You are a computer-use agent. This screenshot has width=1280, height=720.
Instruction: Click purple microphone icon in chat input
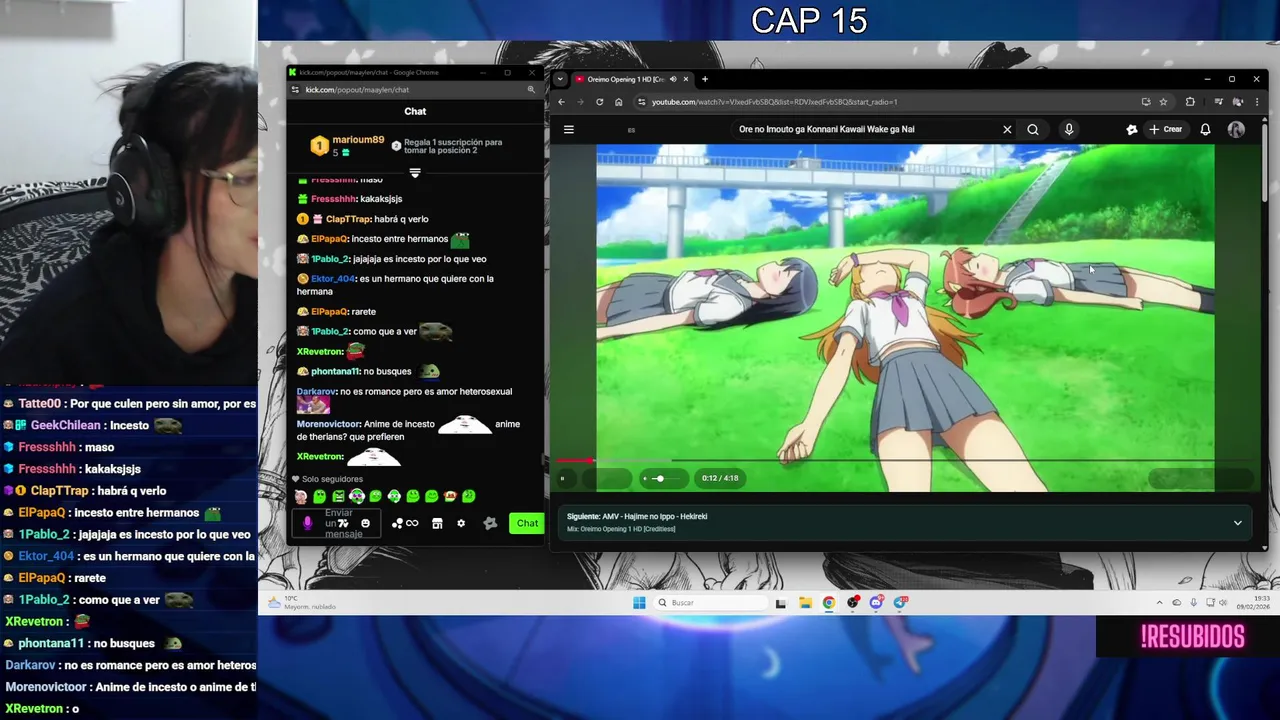click(308, 523)
